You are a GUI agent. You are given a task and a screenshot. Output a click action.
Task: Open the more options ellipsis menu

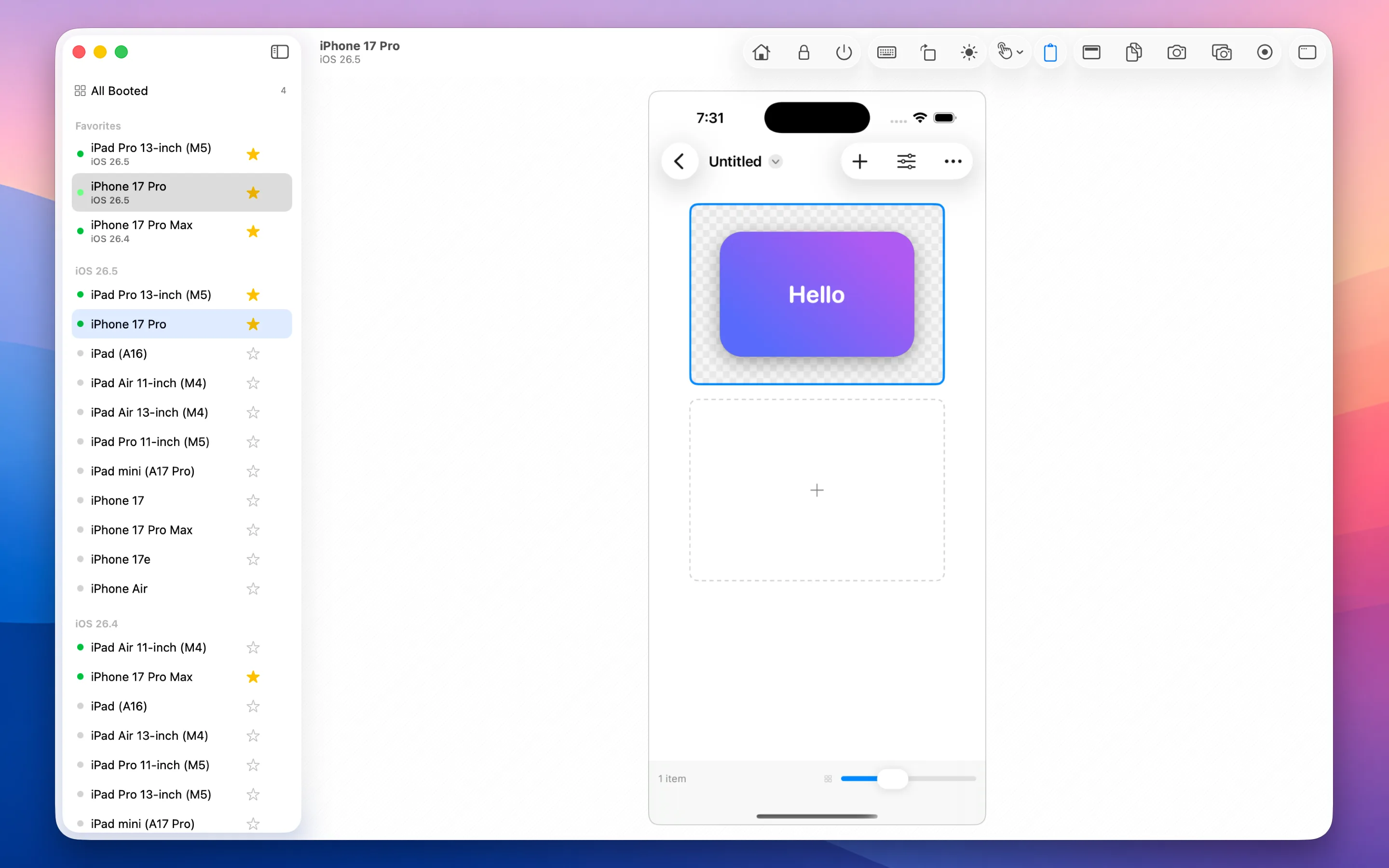tap(953, 162)
